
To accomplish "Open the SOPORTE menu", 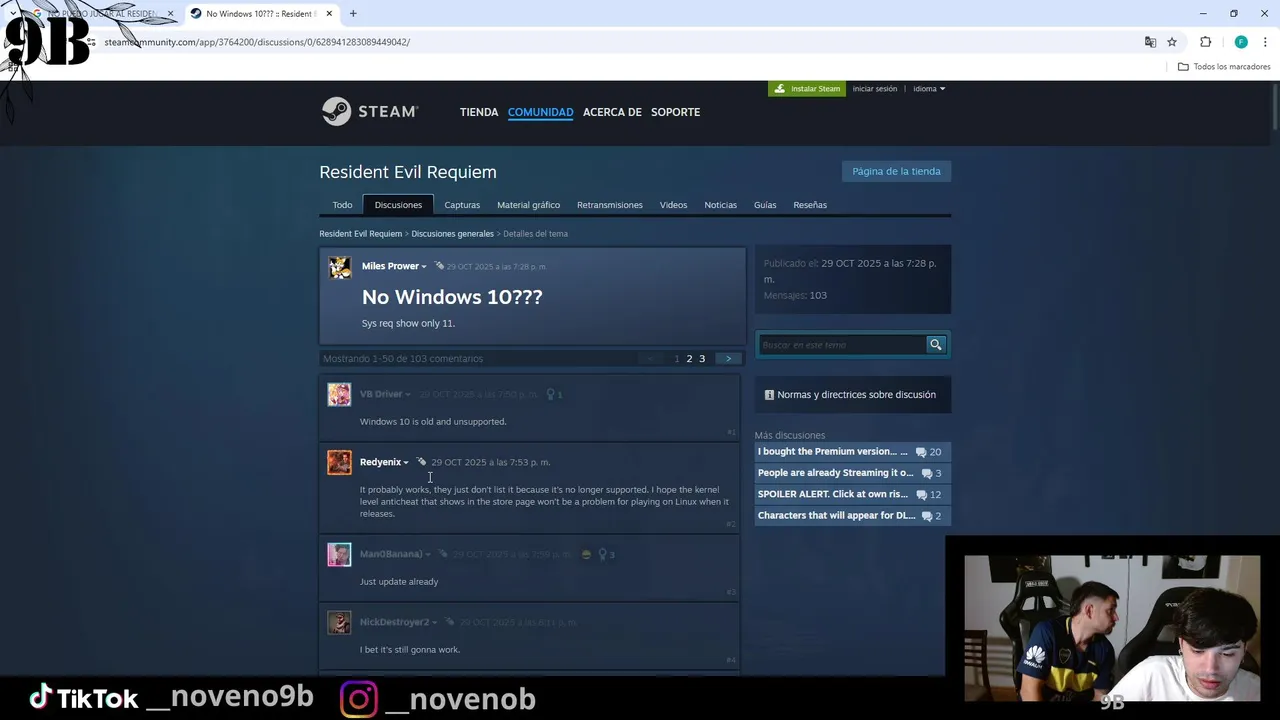I will (x=675, y=112).
